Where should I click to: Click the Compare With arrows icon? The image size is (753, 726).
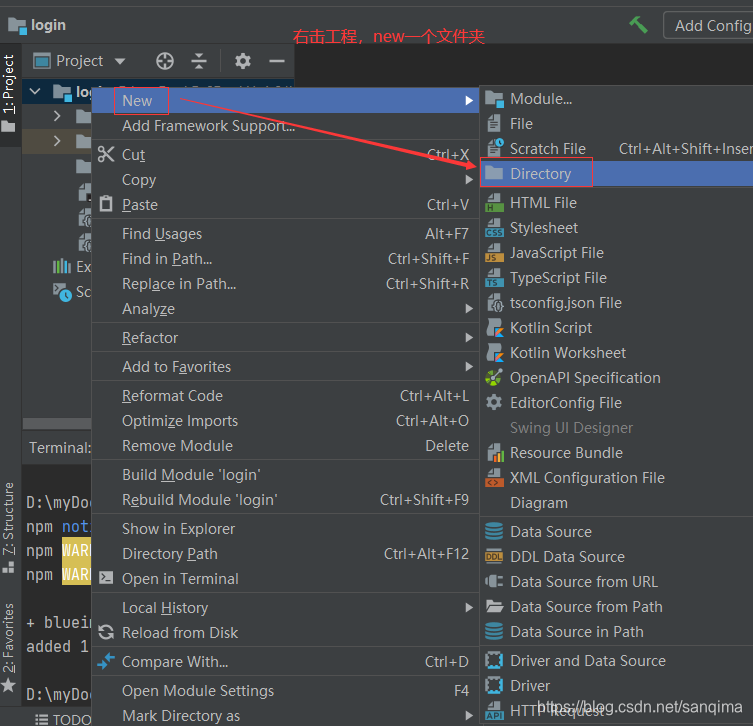coord(106,661)
